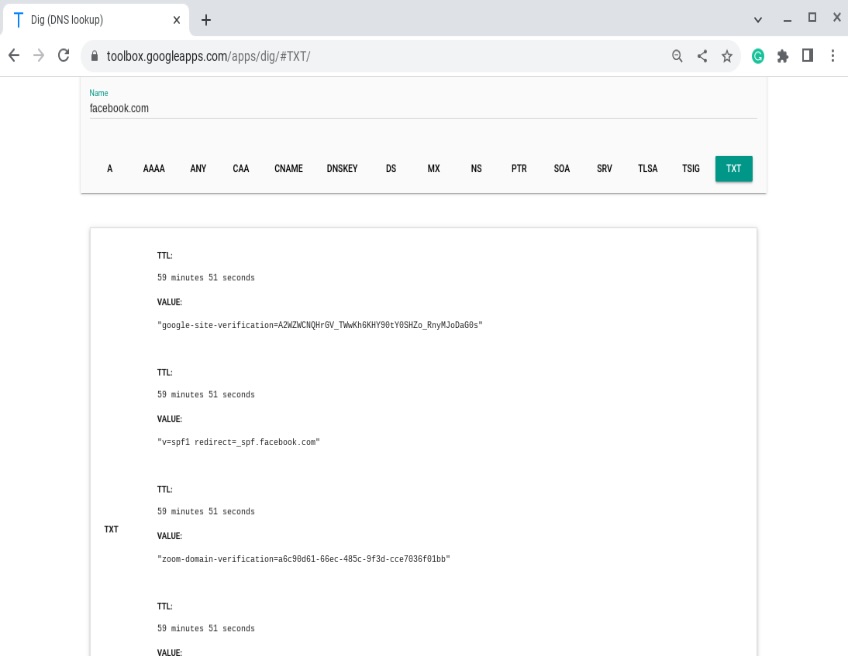
Task: Click the zoom-domain-verification value text
Action: (303, 559)
